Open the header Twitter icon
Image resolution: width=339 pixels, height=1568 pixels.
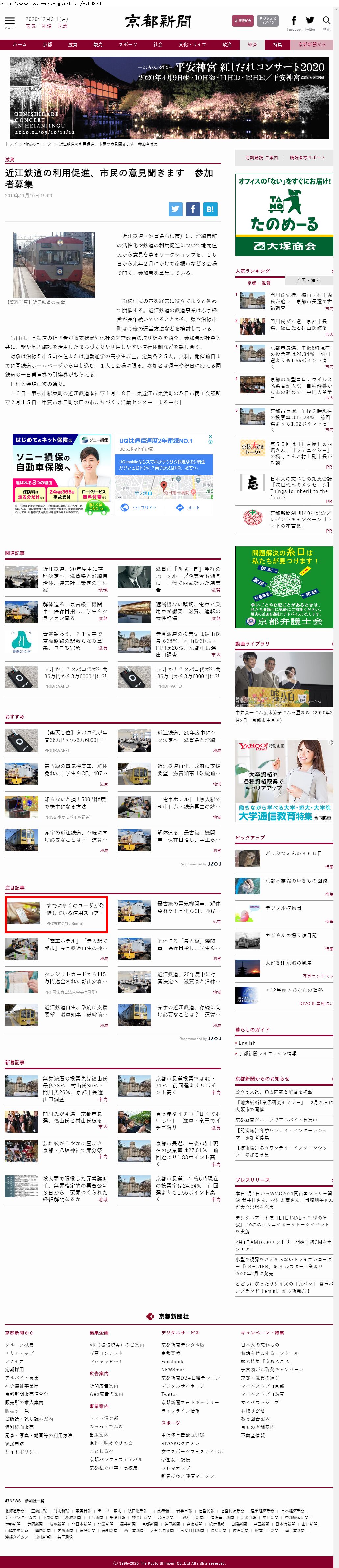coord(310,21)
